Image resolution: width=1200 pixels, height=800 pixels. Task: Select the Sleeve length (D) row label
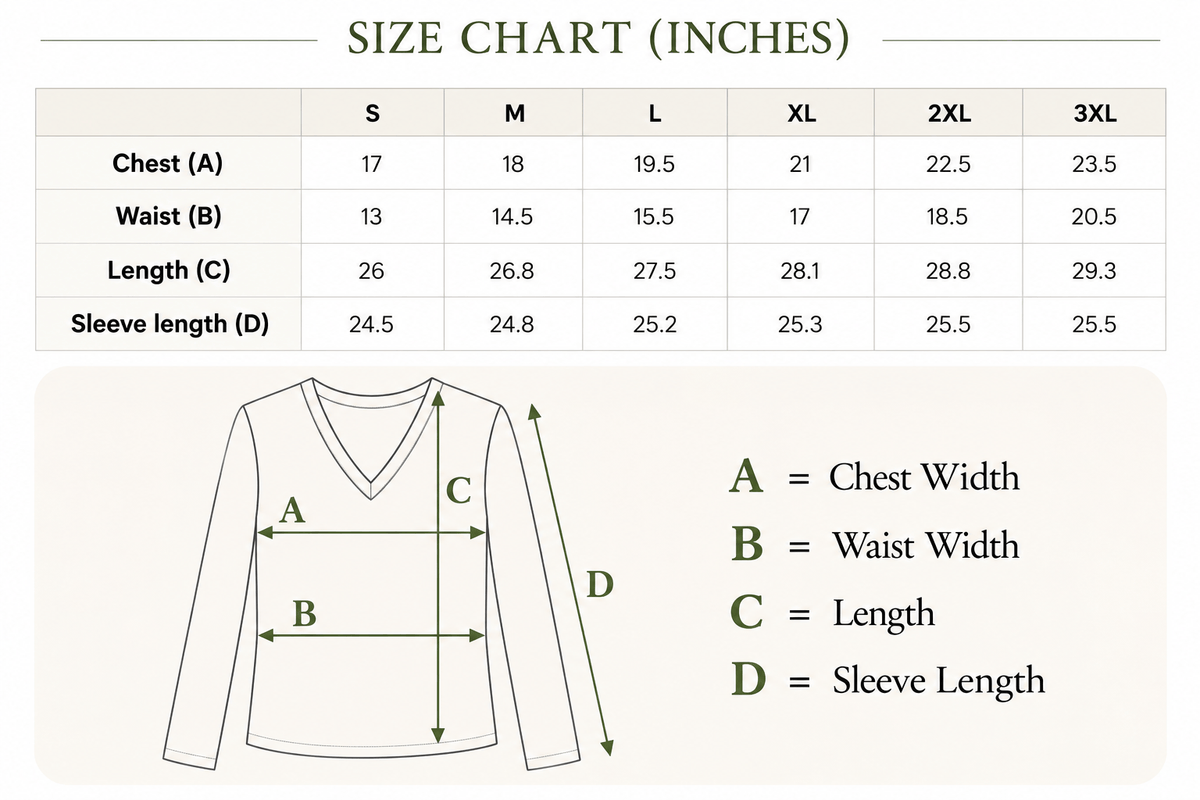coord(170,324)
